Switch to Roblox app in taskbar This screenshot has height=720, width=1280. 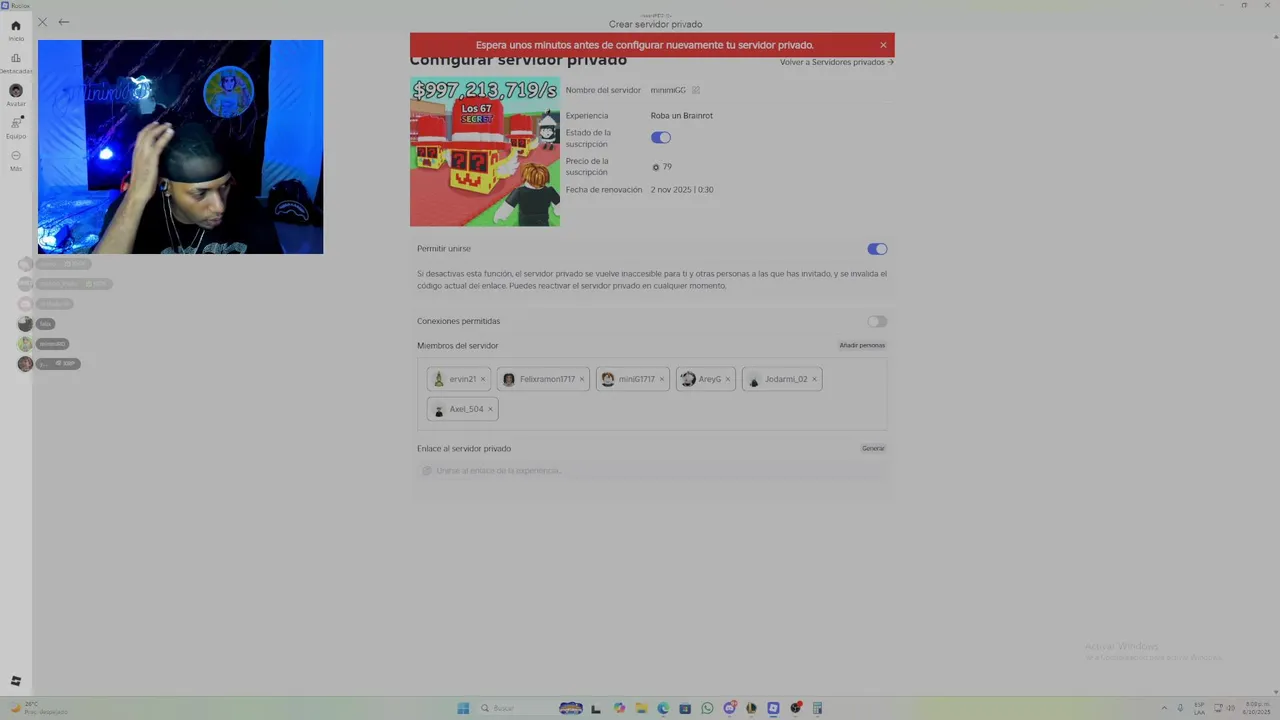point(773,708)
